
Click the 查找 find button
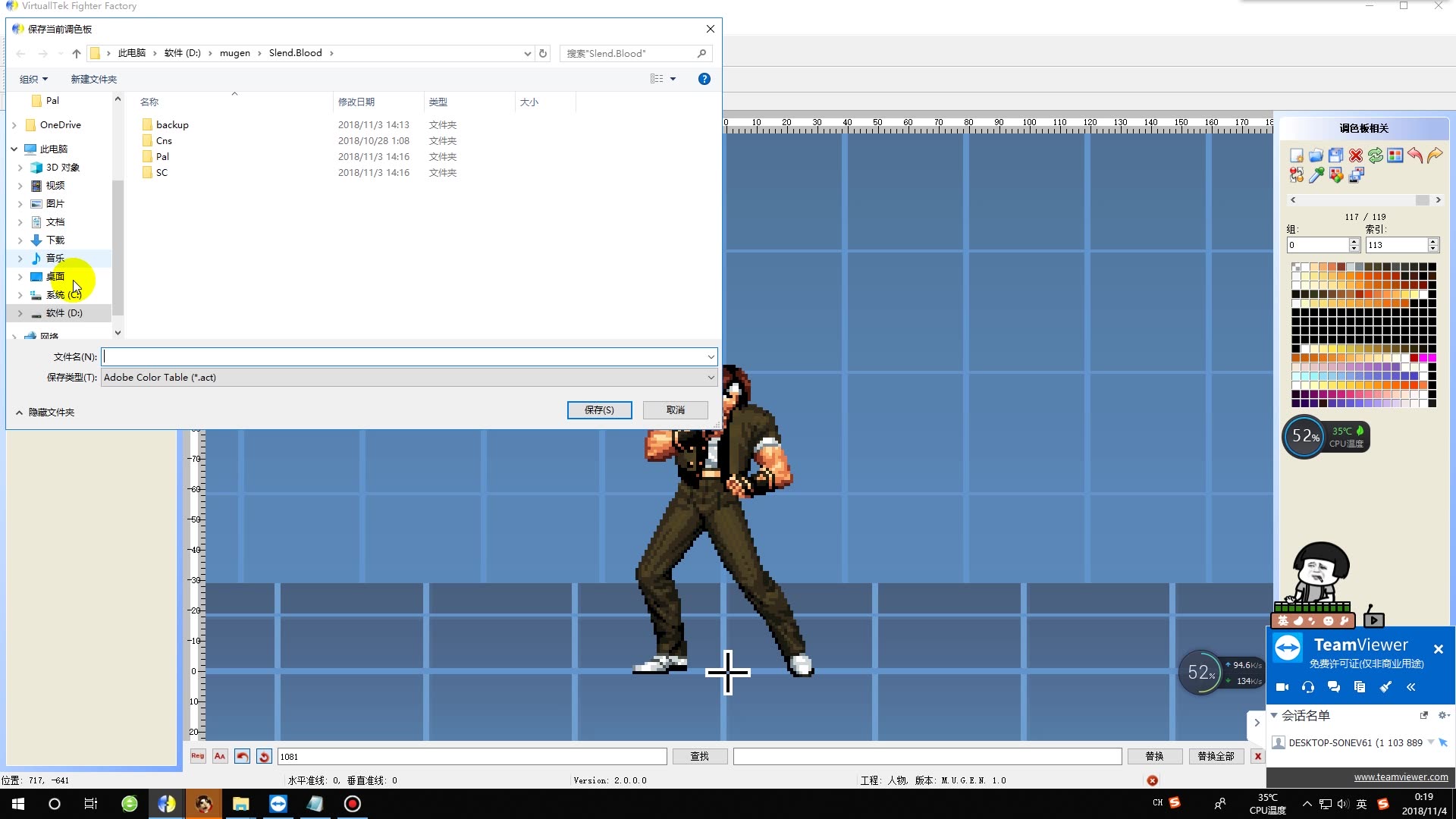(699, 756)
